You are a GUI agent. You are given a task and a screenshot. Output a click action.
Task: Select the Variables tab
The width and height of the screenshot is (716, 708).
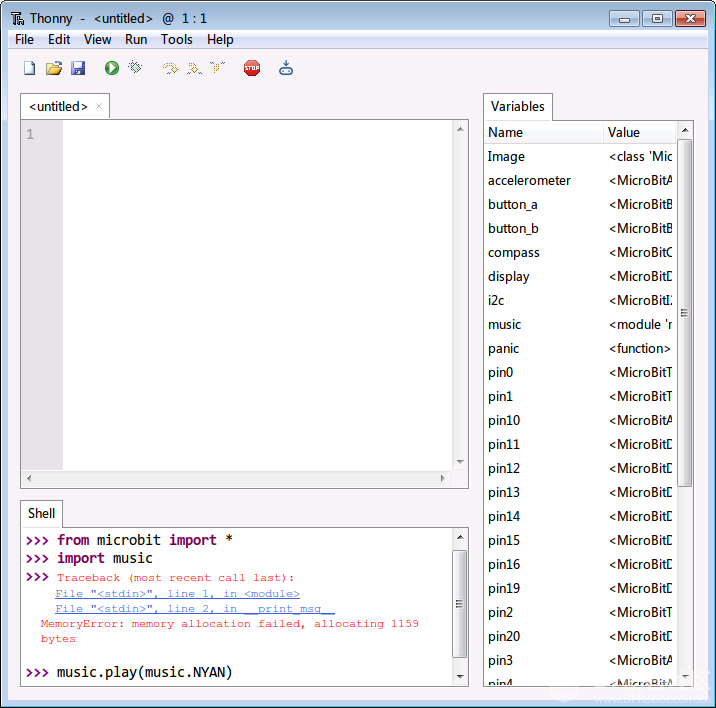(518, 106)
